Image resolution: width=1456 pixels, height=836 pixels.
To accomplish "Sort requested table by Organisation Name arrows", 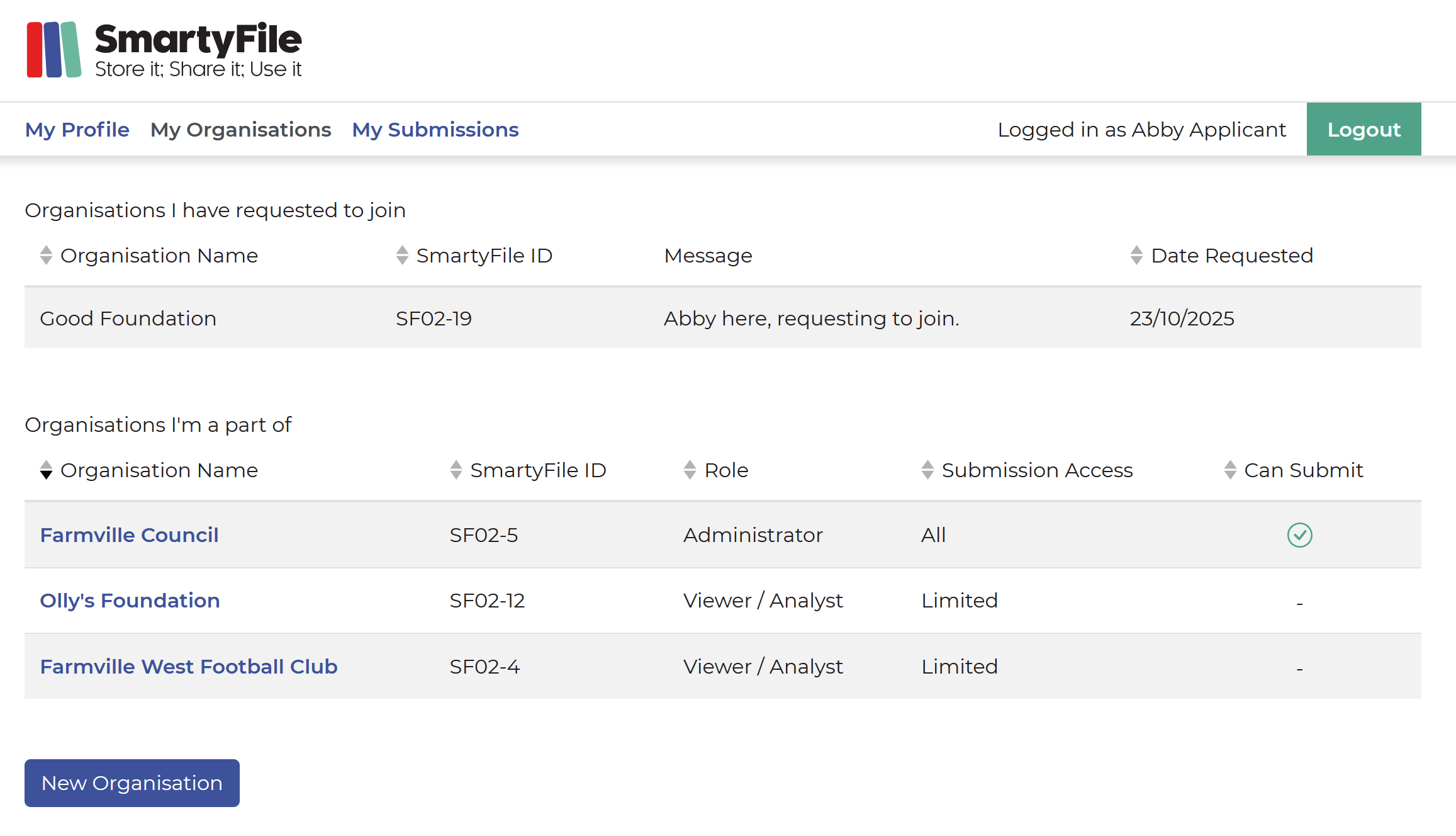I will pos(46,256).
